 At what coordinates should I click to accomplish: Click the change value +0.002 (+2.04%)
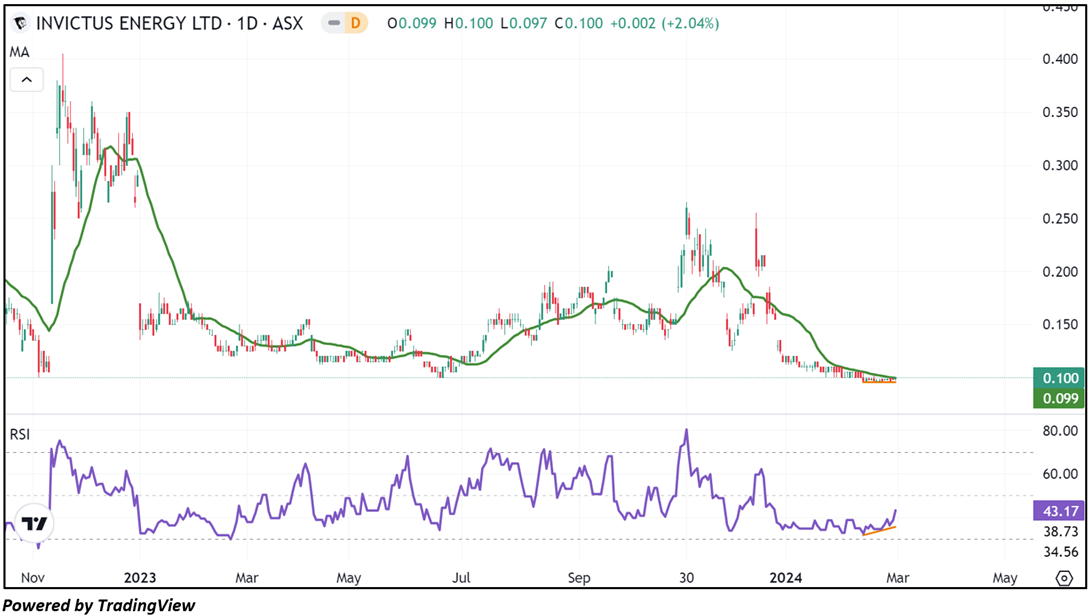665,24
